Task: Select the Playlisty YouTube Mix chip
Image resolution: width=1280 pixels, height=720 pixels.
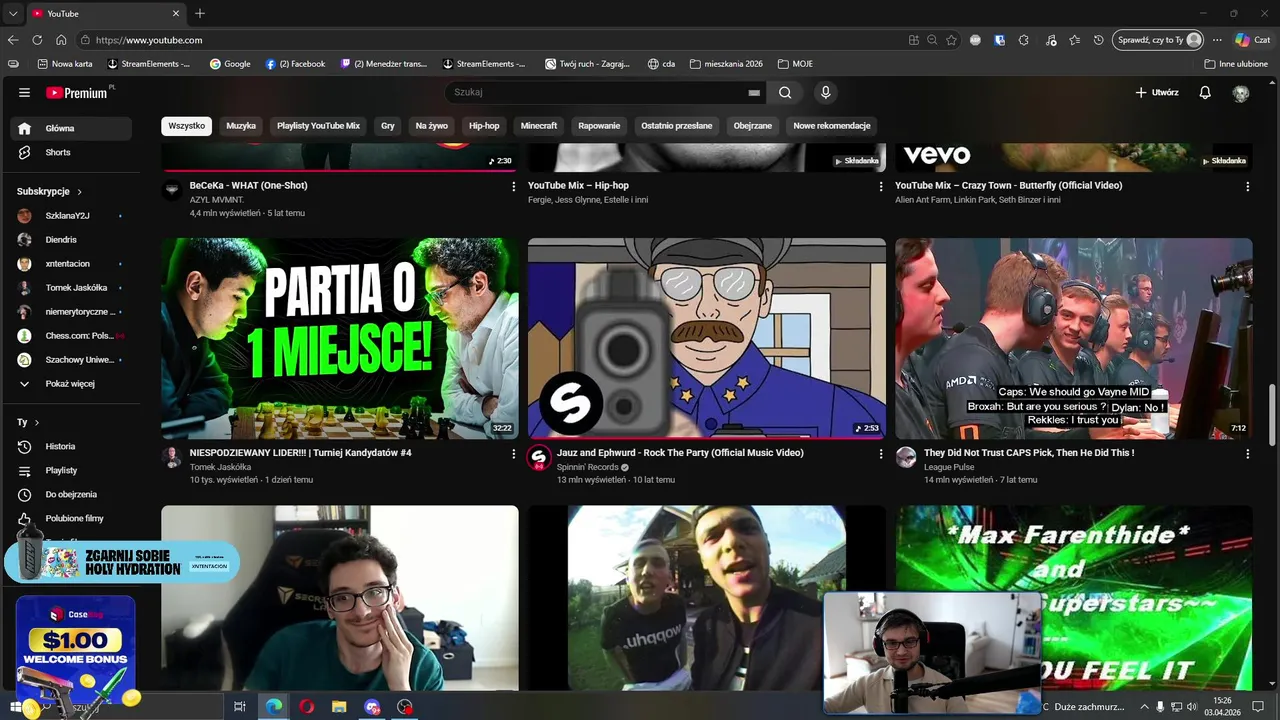Action: (x=318, y=126)
